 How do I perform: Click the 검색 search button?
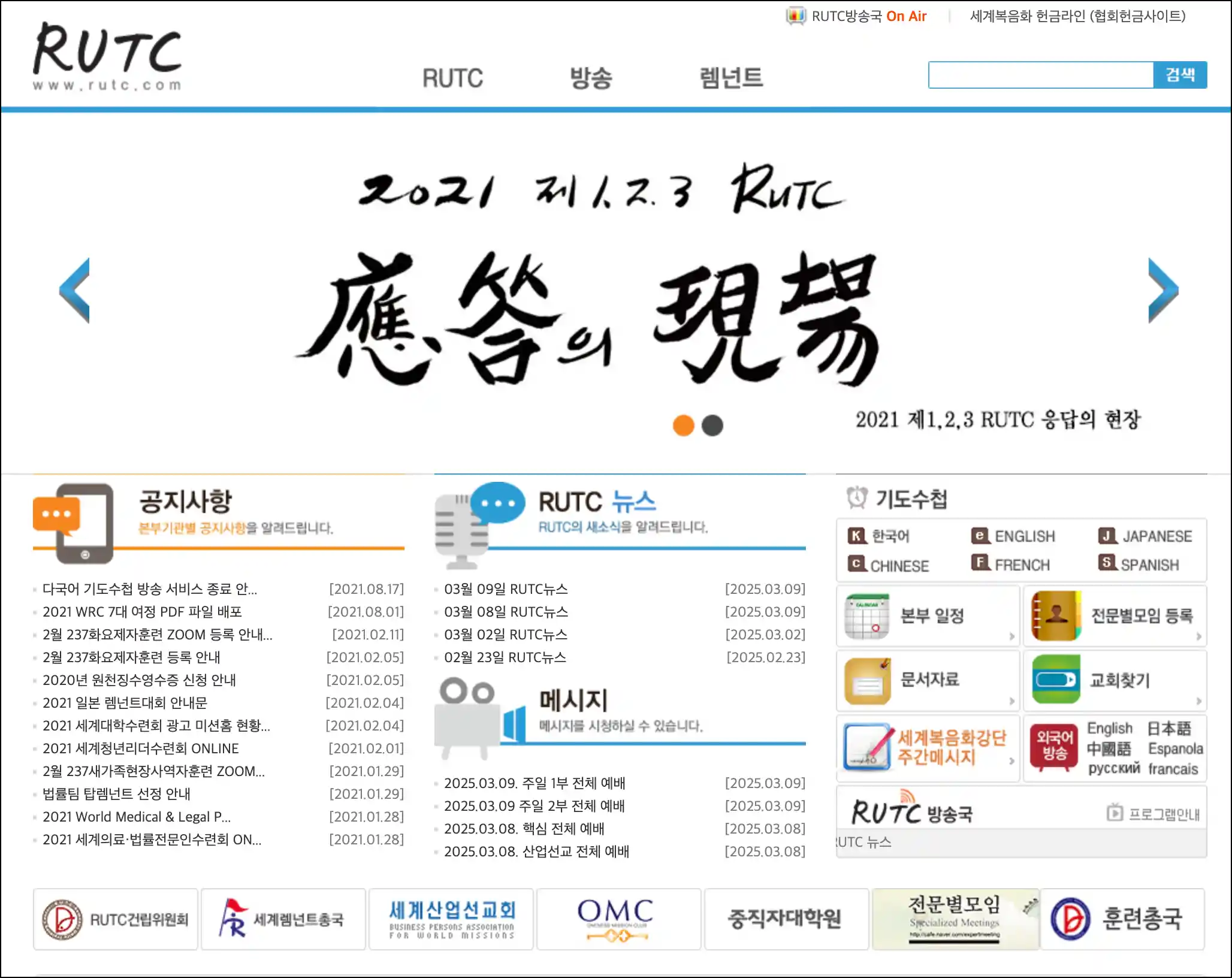click(1180, 75)
